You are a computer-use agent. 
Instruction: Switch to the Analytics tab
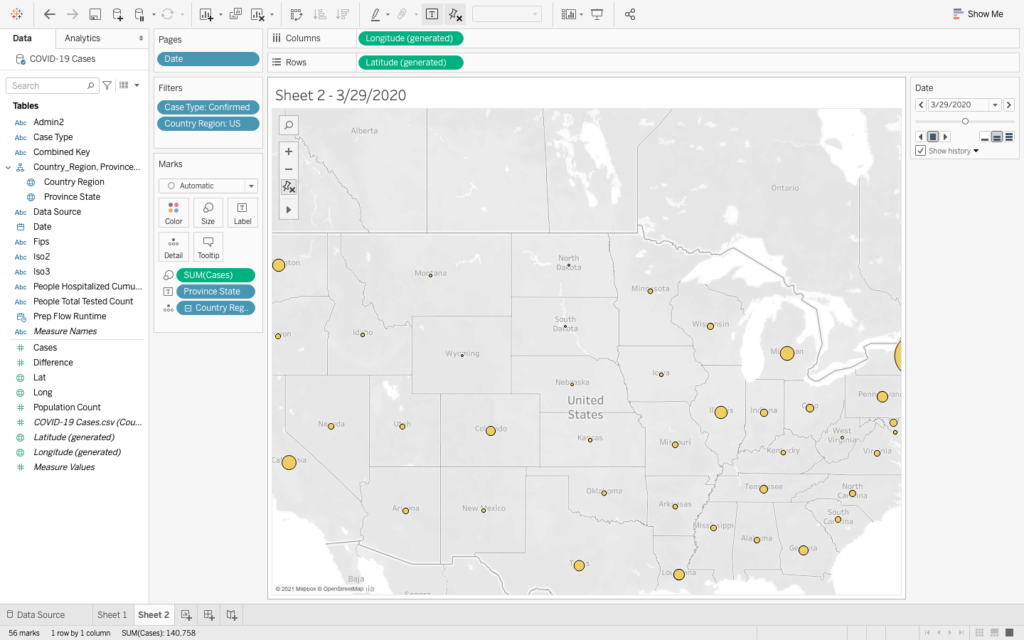click(x=82, y=38)
